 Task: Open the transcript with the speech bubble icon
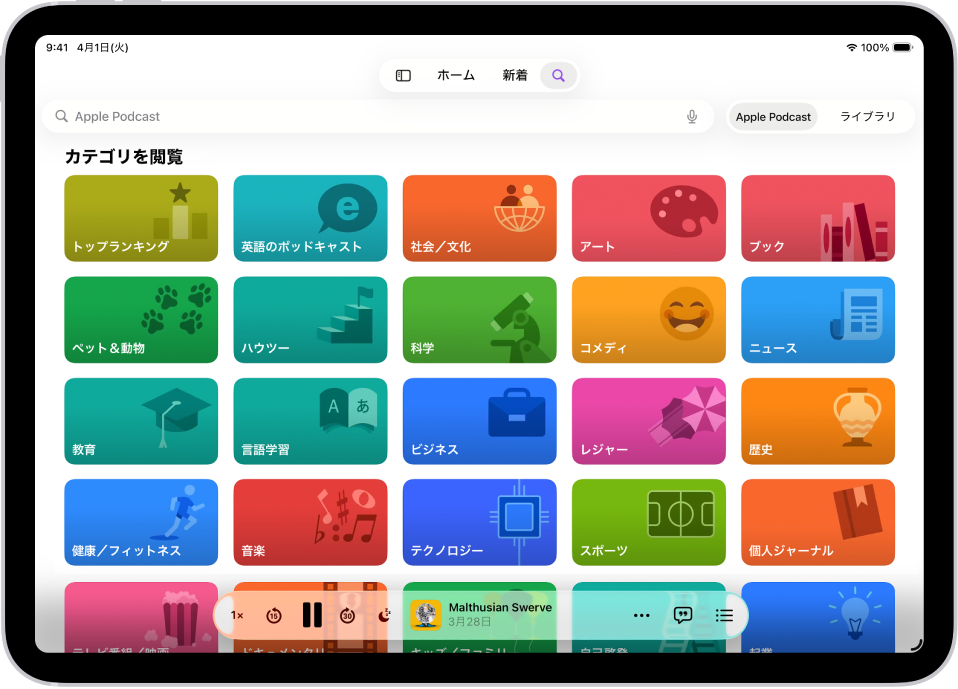point(682,615)
